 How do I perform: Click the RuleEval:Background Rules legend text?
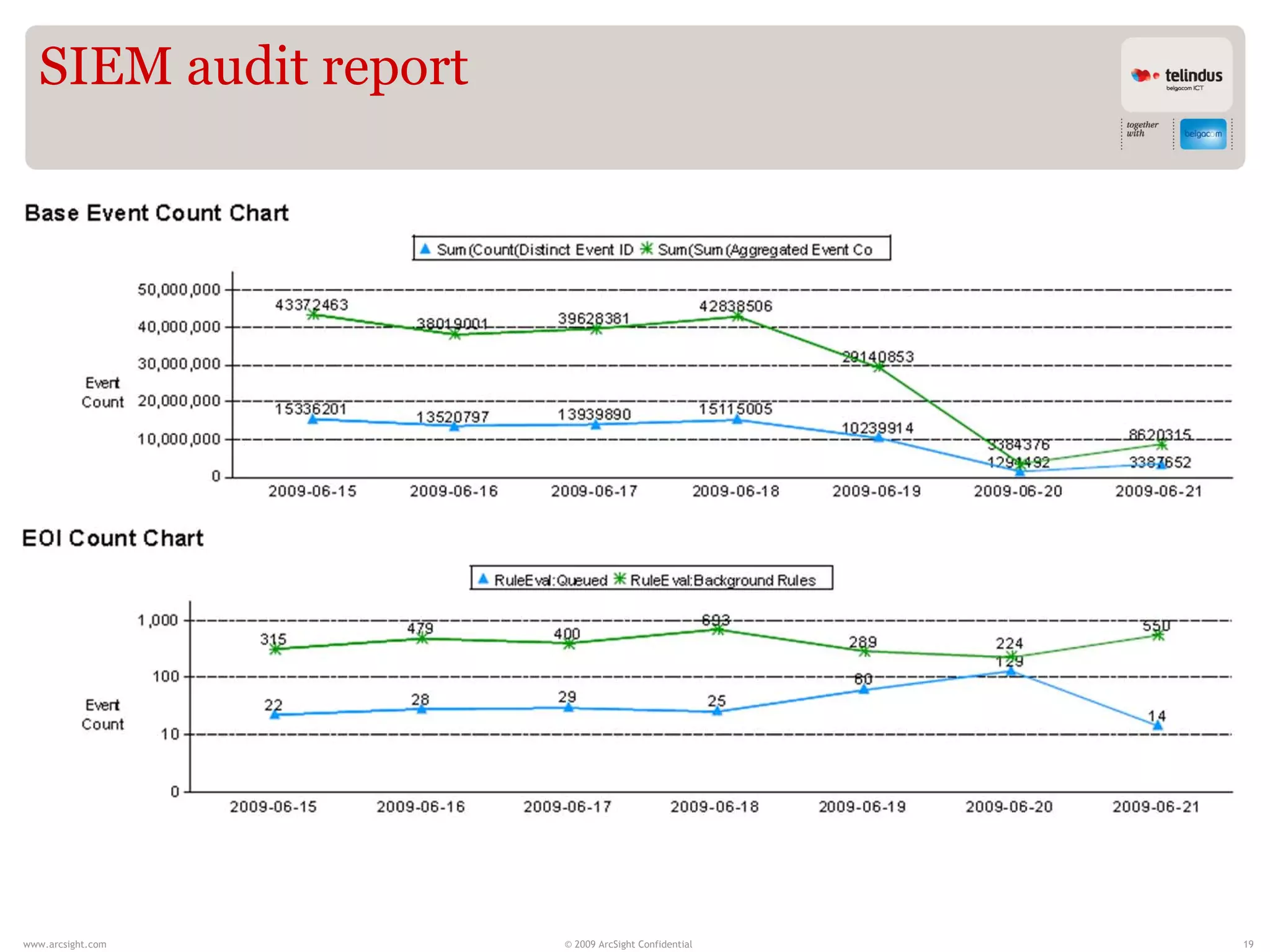click(x=723, y=581)
